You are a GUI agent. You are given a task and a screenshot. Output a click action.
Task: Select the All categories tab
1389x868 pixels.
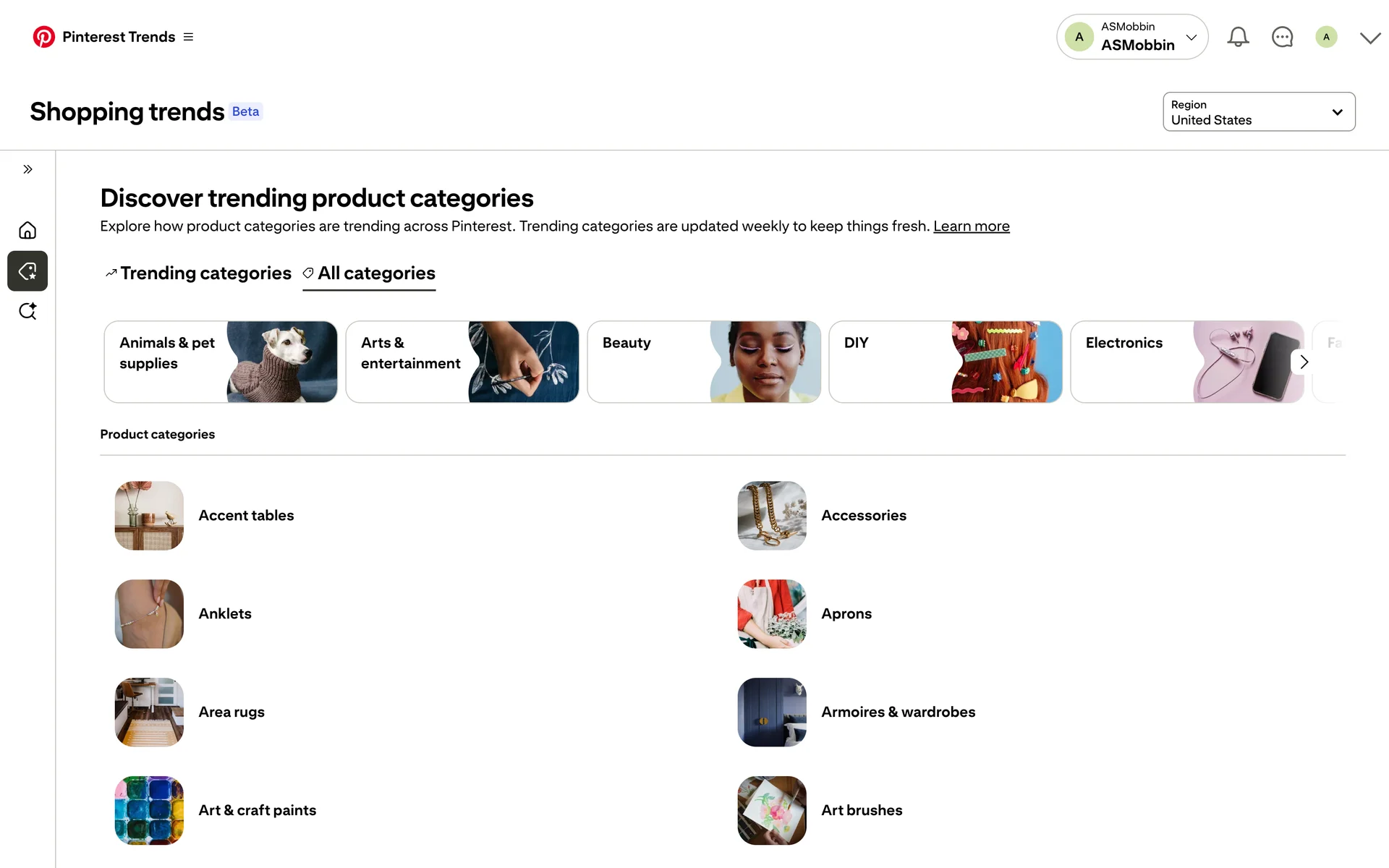point(369,273)
